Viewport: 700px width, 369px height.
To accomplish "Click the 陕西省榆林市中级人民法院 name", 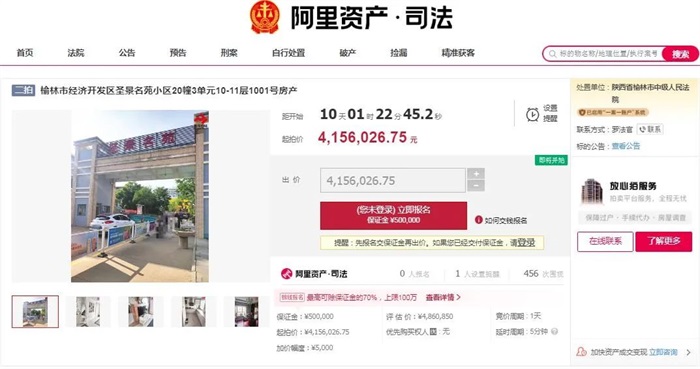I will coord(650,93).
